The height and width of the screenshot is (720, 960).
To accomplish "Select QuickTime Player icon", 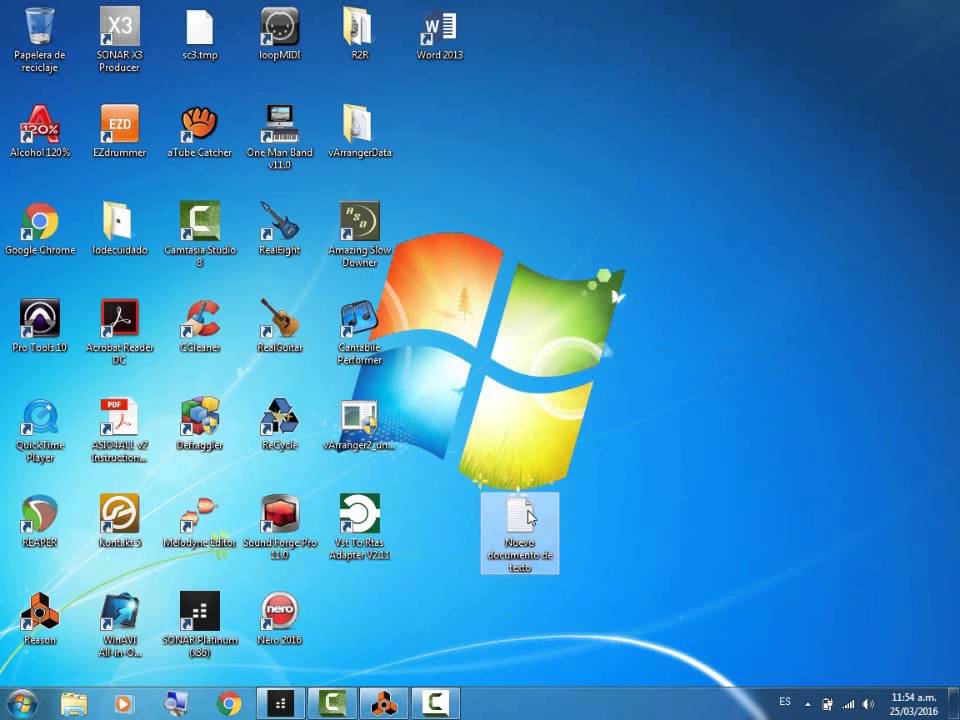I will click(x=40, y=429).
